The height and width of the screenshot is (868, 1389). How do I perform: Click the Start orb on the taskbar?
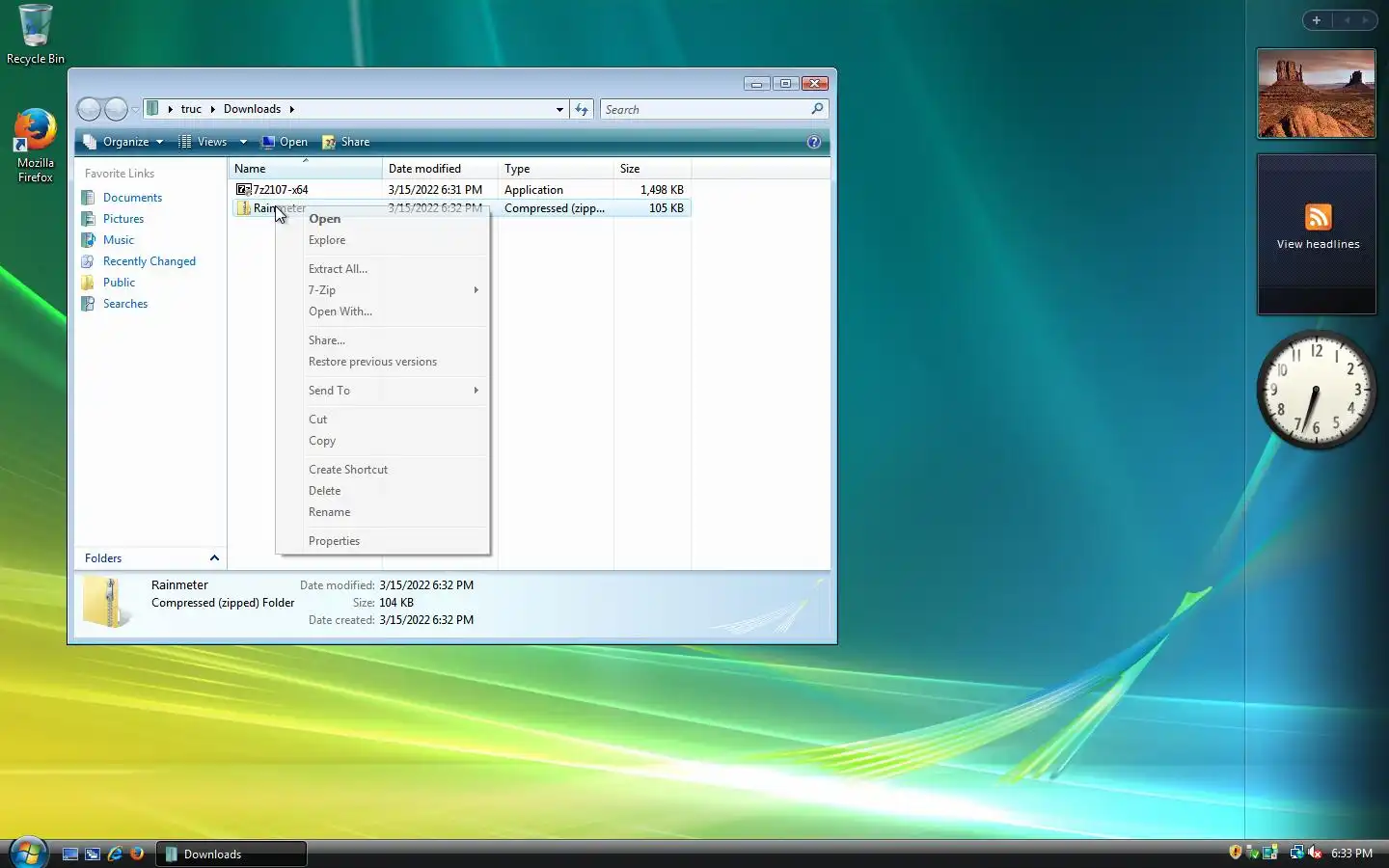coord(28,853)
